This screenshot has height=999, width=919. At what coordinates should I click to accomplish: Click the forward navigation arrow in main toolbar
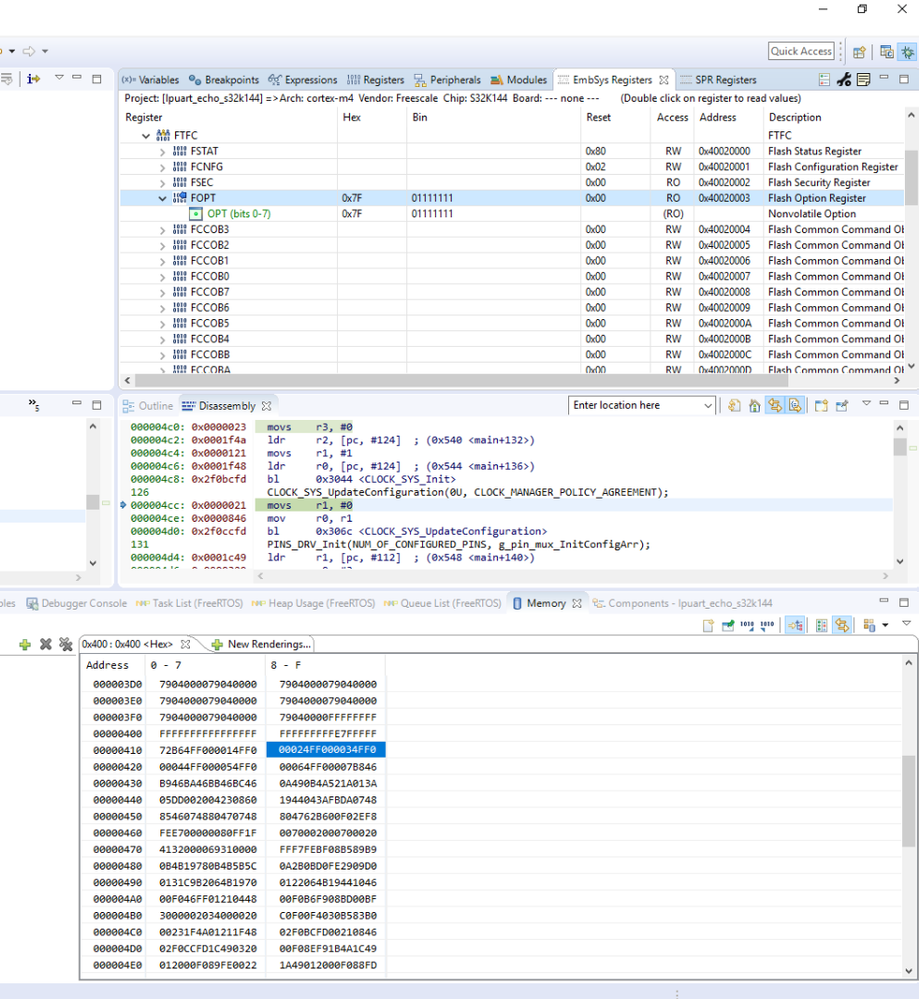(29, 51)
